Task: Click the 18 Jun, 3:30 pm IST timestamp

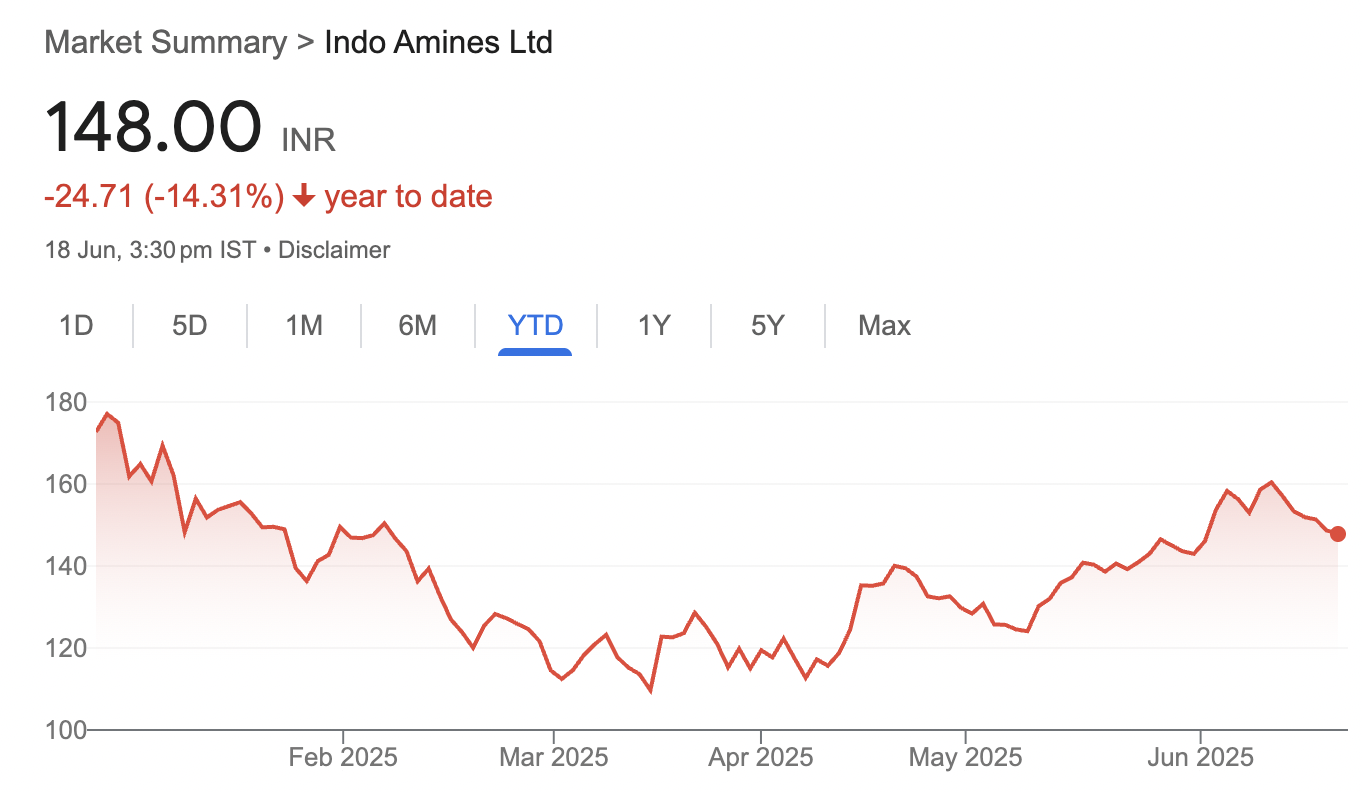Action: (x=150, y=250)
